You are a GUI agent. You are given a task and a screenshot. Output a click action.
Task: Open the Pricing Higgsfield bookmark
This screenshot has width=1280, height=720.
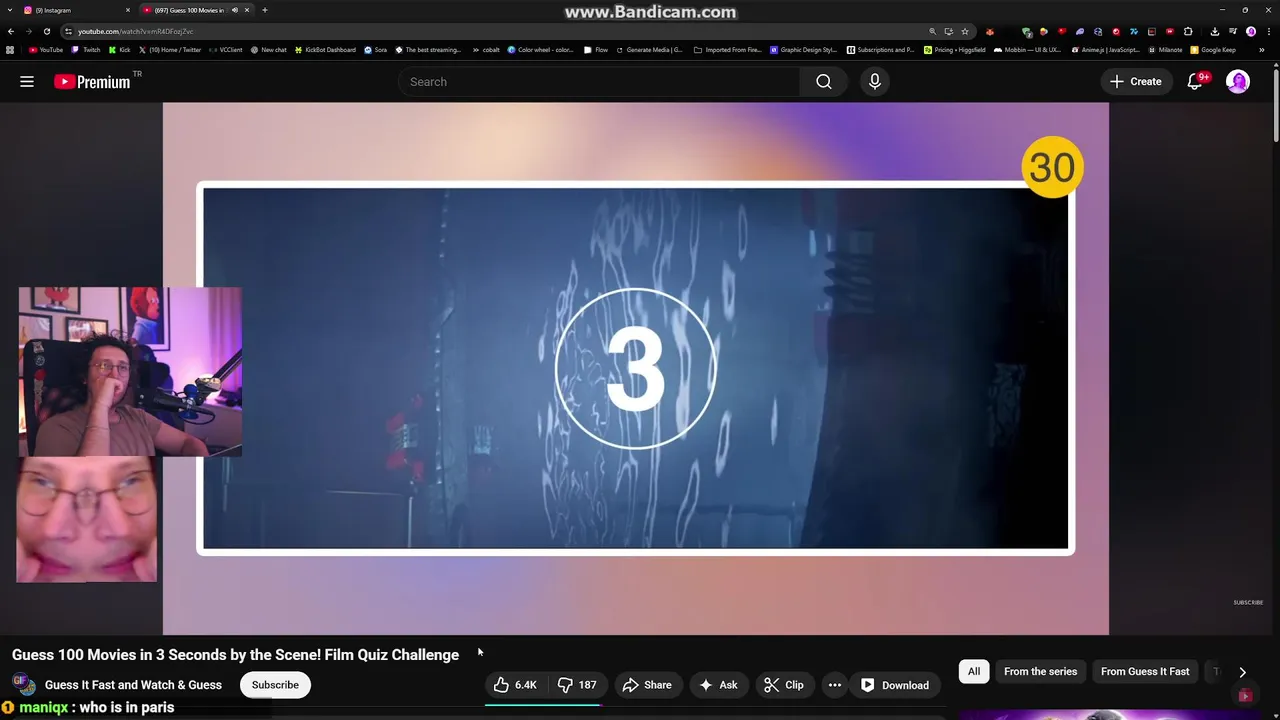955,49
